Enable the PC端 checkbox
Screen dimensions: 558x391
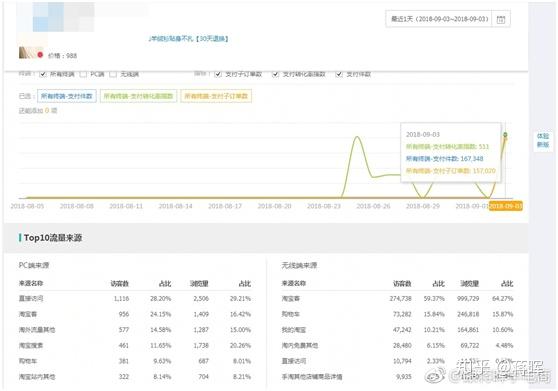[83, 74]
